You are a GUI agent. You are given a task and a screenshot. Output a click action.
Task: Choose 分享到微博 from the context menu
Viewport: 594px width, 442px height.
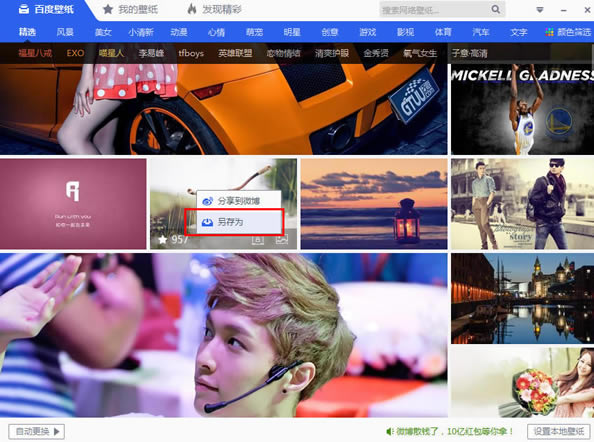pos(239,201)
